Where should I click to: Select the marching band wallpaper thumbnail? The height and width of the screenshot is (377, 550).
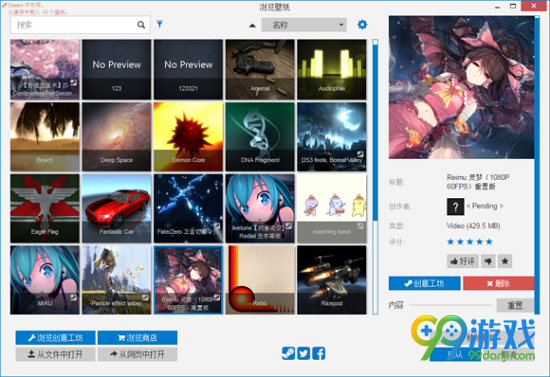coord(331,208)
